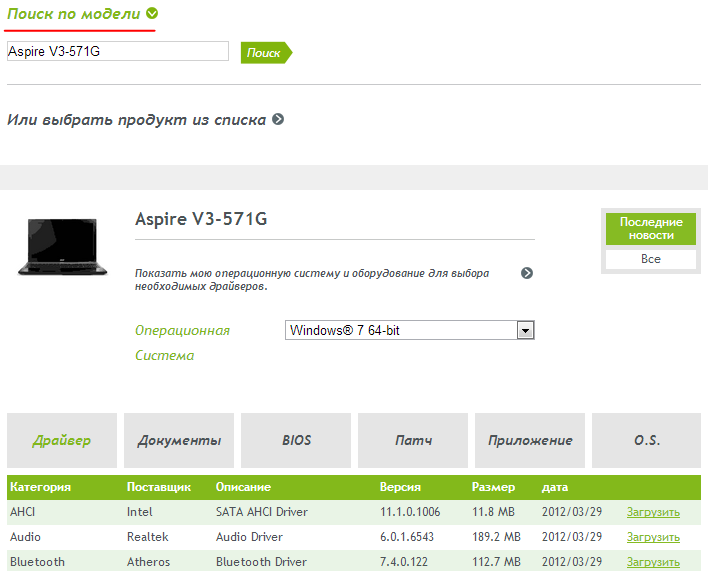708x571 pixels.
Task: Click the Aspire V3-571G laptop thumbnail
Action: click(x=62, y=246)
